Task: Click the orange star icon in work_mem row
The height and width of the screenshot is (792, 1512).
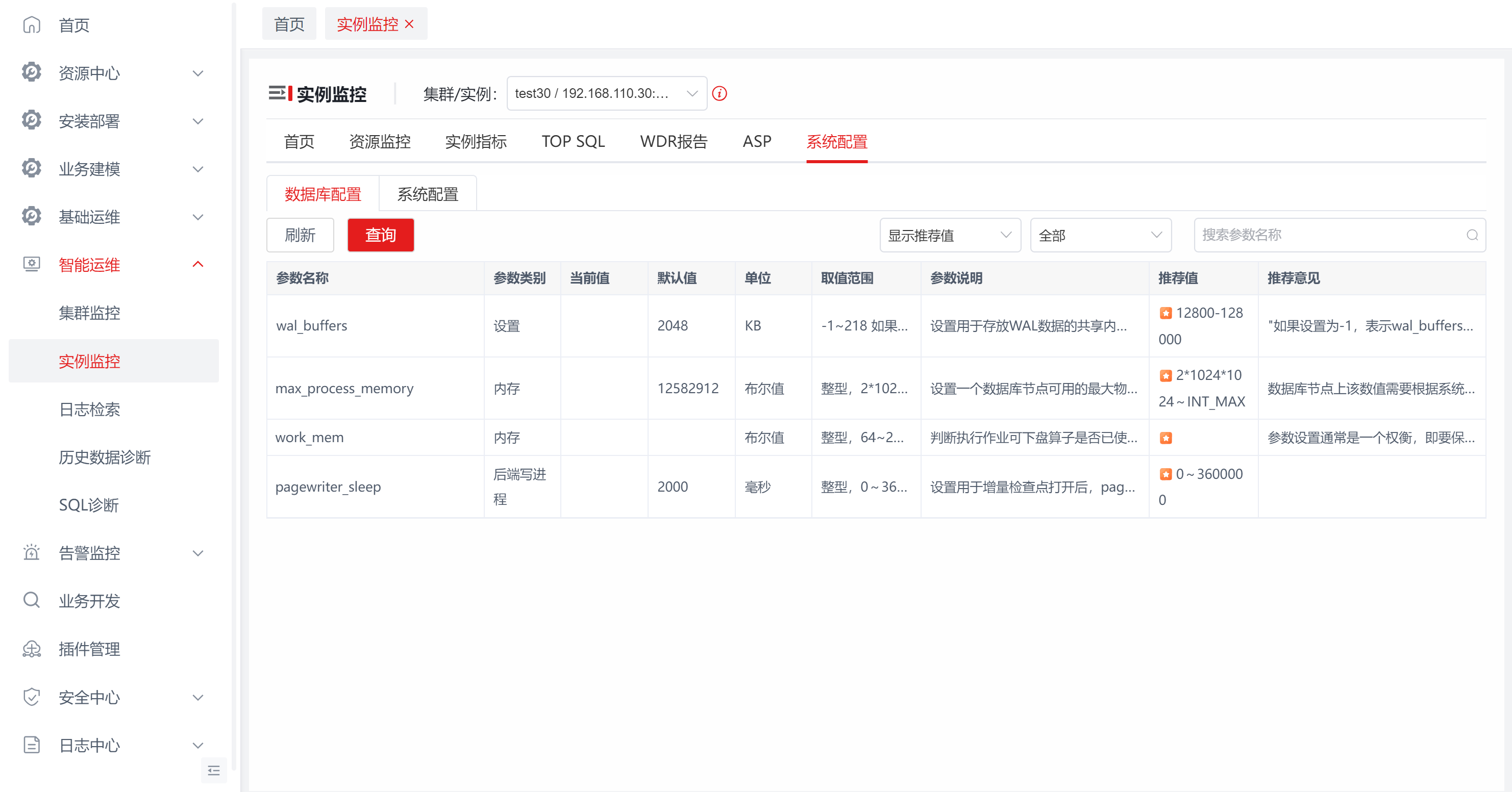Action: 1166,438
